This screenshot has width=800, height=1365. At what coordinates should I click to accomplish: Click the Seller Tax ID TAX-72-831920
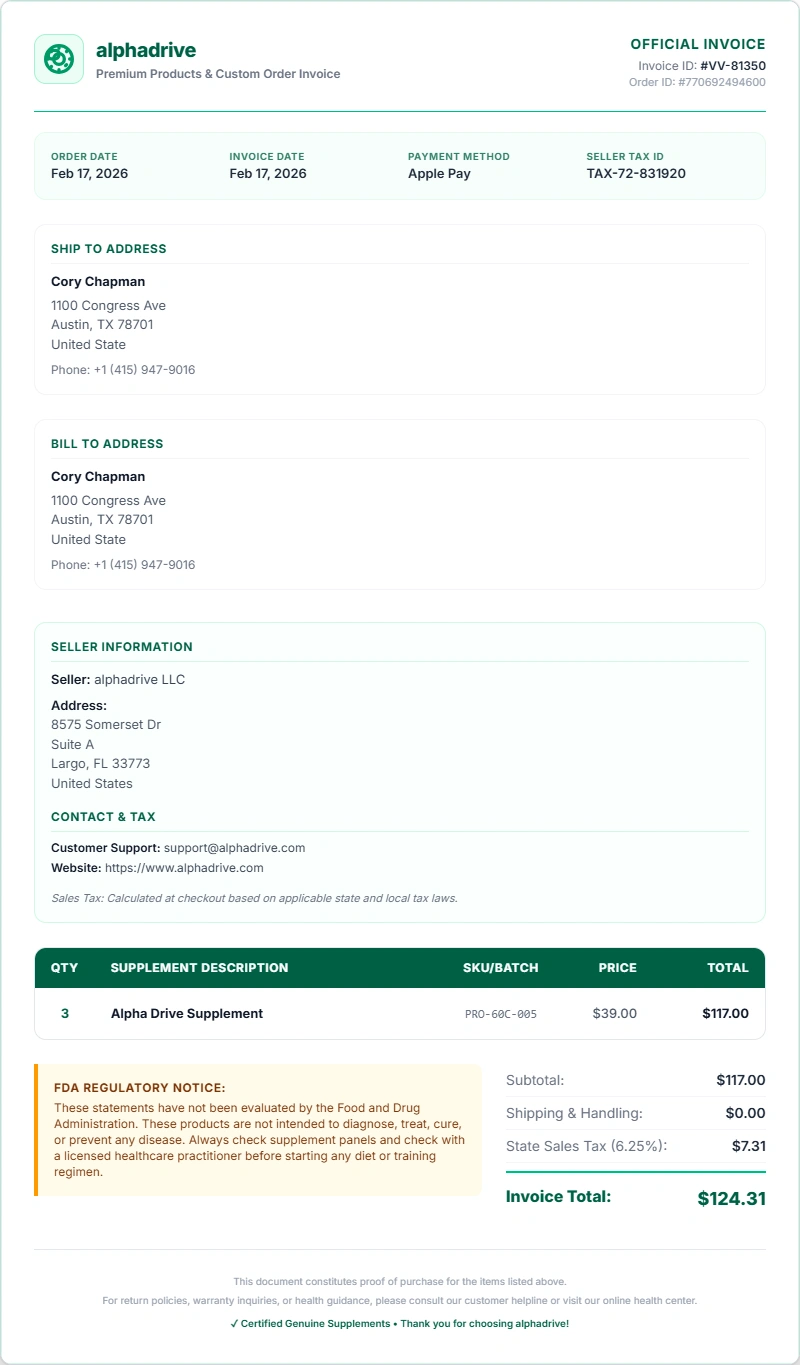(636, 174)
